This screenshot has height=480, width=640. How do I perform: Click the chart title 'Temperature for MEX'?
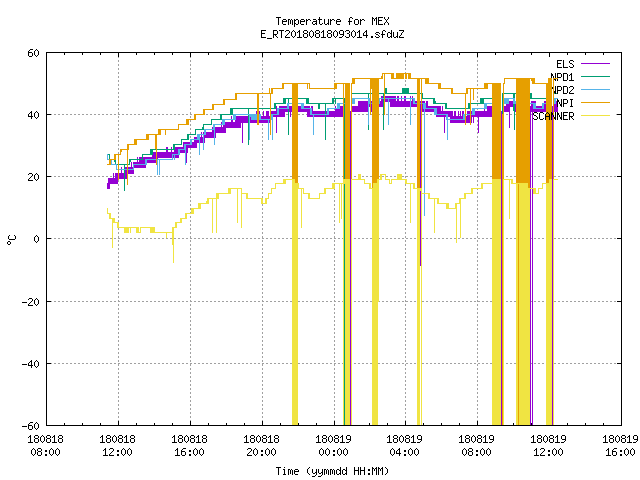[332, 21]
